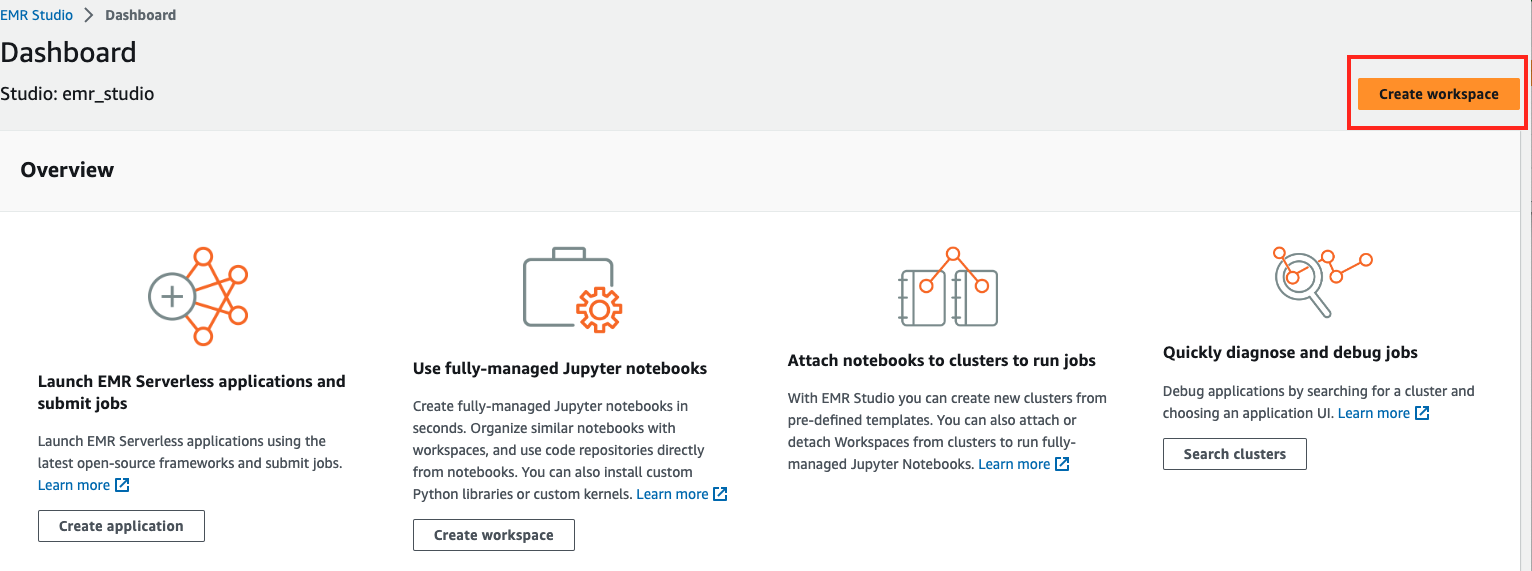Select the Dashboard breadcrumb item
Viewport: 1532px width, 571px height.
click(x=140, y=15)
